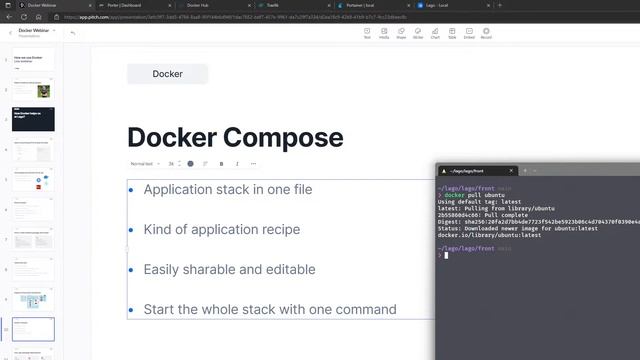Select slide 9 diagram thumbnail
The image size is (640, 360).
pyautogui.click(x=33, y=299)
